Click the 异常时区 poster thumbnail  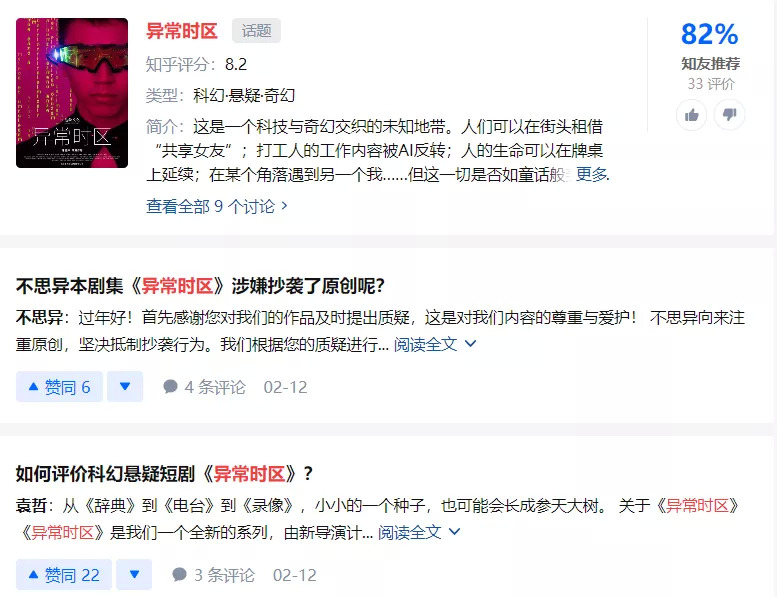[x=72, y=93]
